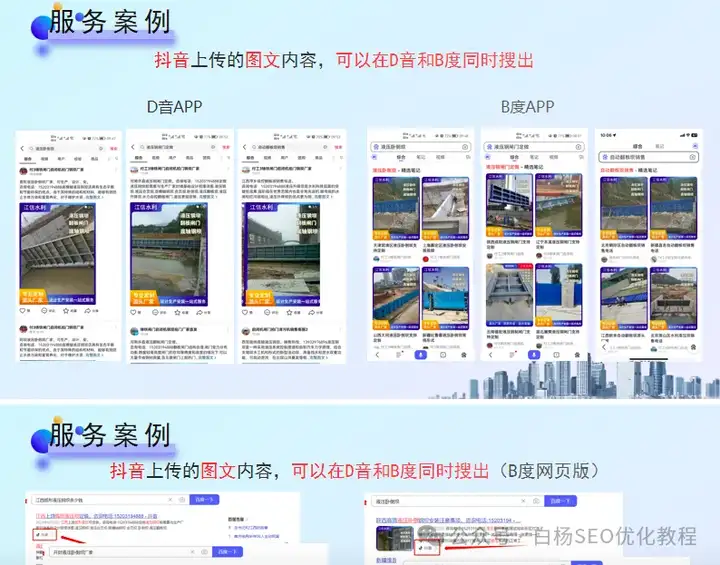Click 精选笔记 heading in Baidu 自动翻板坝销售 screen
The image size is (720, 565).
pyautogui.click(x=647, y=170)
